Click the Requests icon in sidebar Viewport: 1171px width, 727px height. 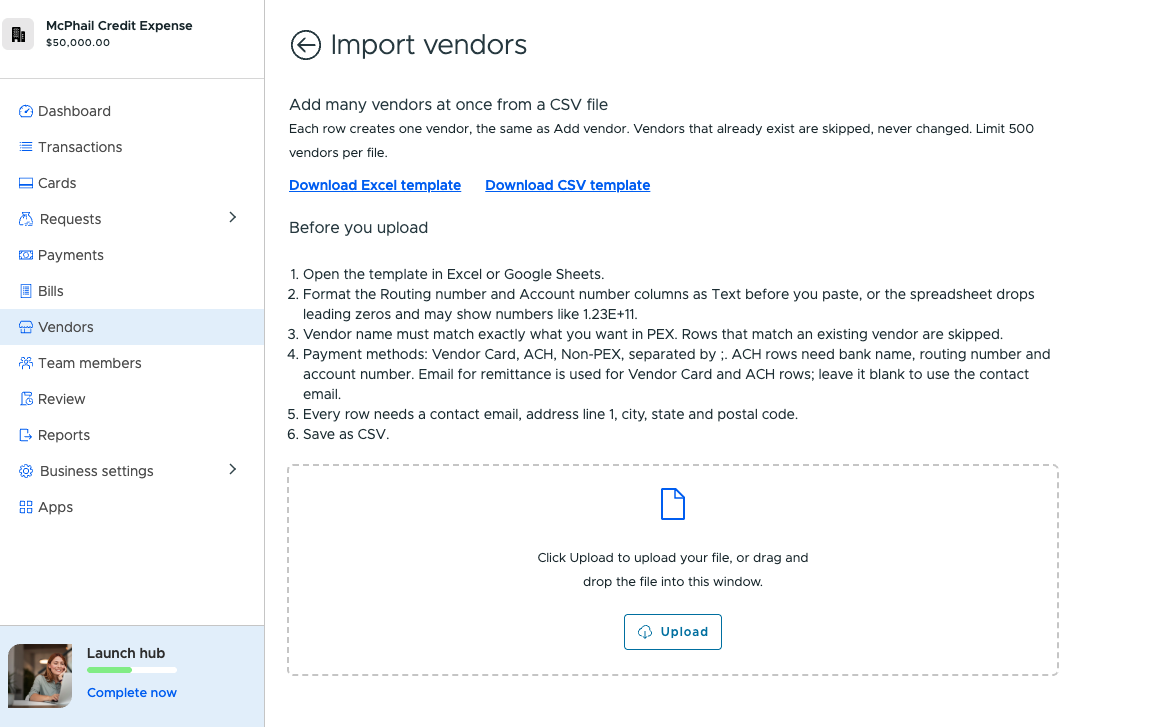25,219
